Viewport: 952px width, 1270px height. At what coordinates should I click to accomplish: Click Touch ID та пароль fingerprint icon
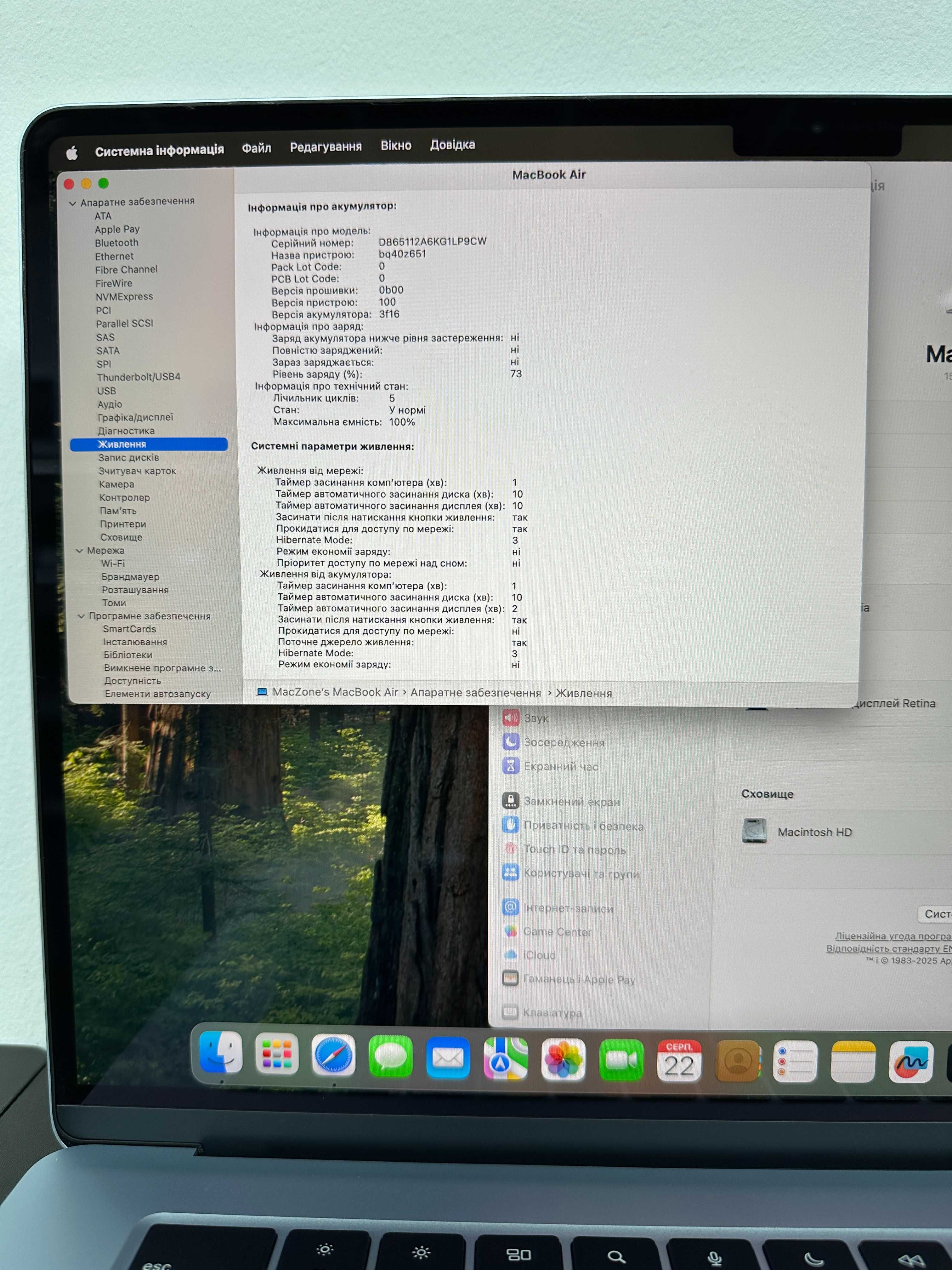(510, 849)
